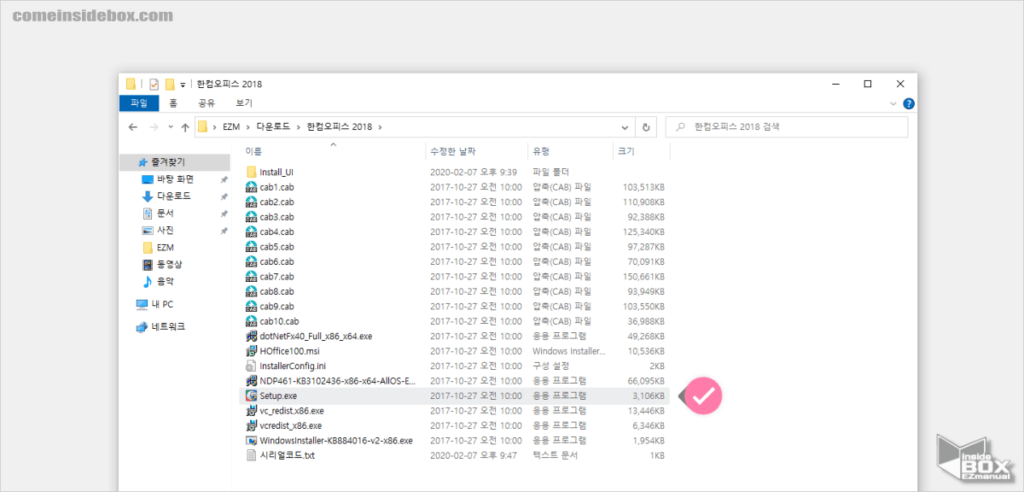Sort files by 수정한 날짜 column
Viewport: 1024px width, 492px height.
(450, 151)
